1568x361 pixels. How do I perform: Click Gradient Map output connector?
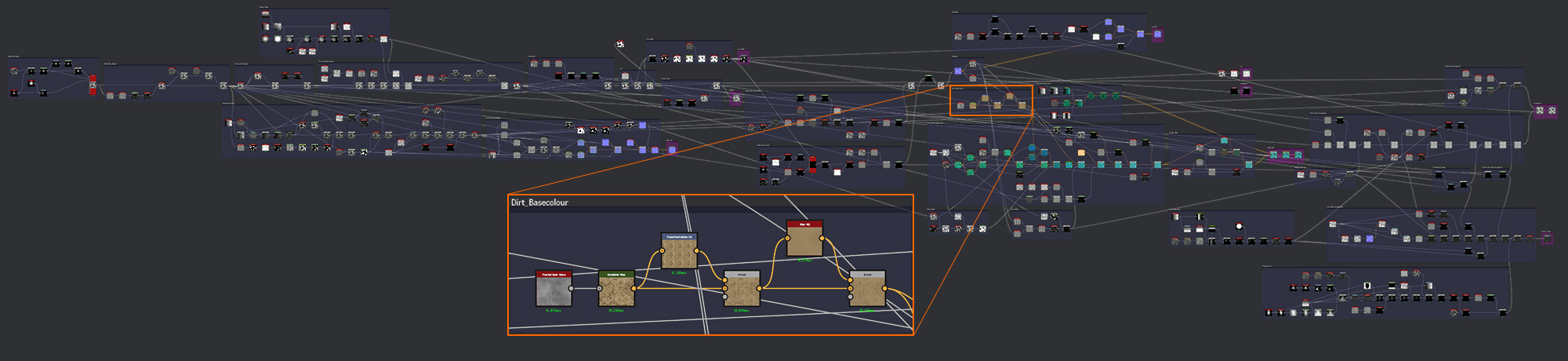click(x=633, y=289)
